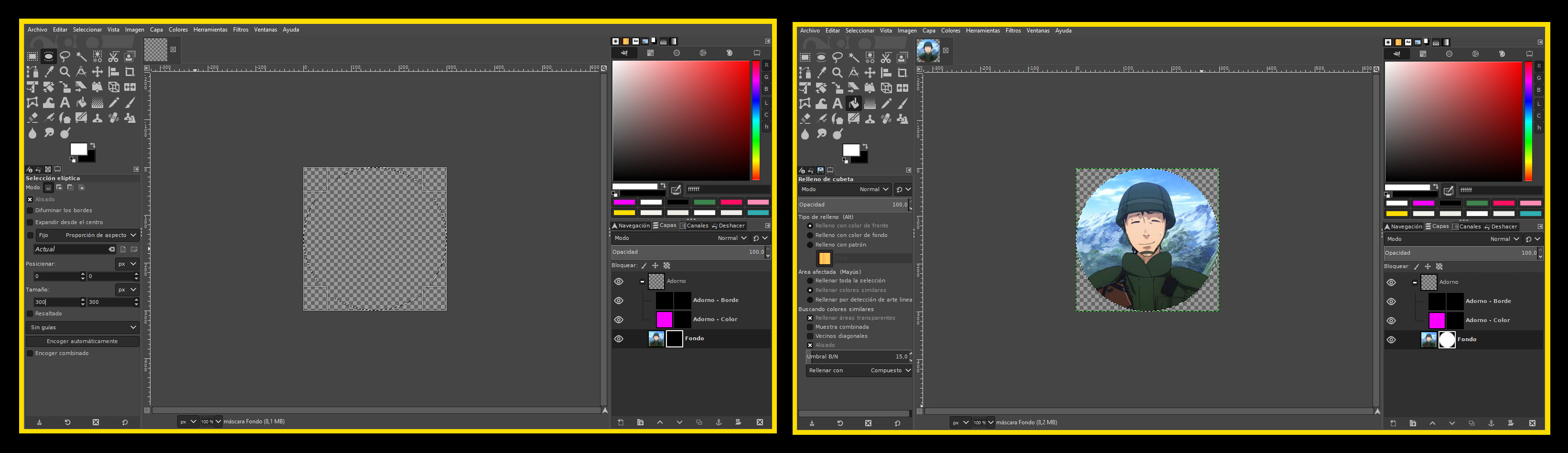
Task: Select Fuzzy Select wand tool in left GIMP window
Action: pos(81,56)
